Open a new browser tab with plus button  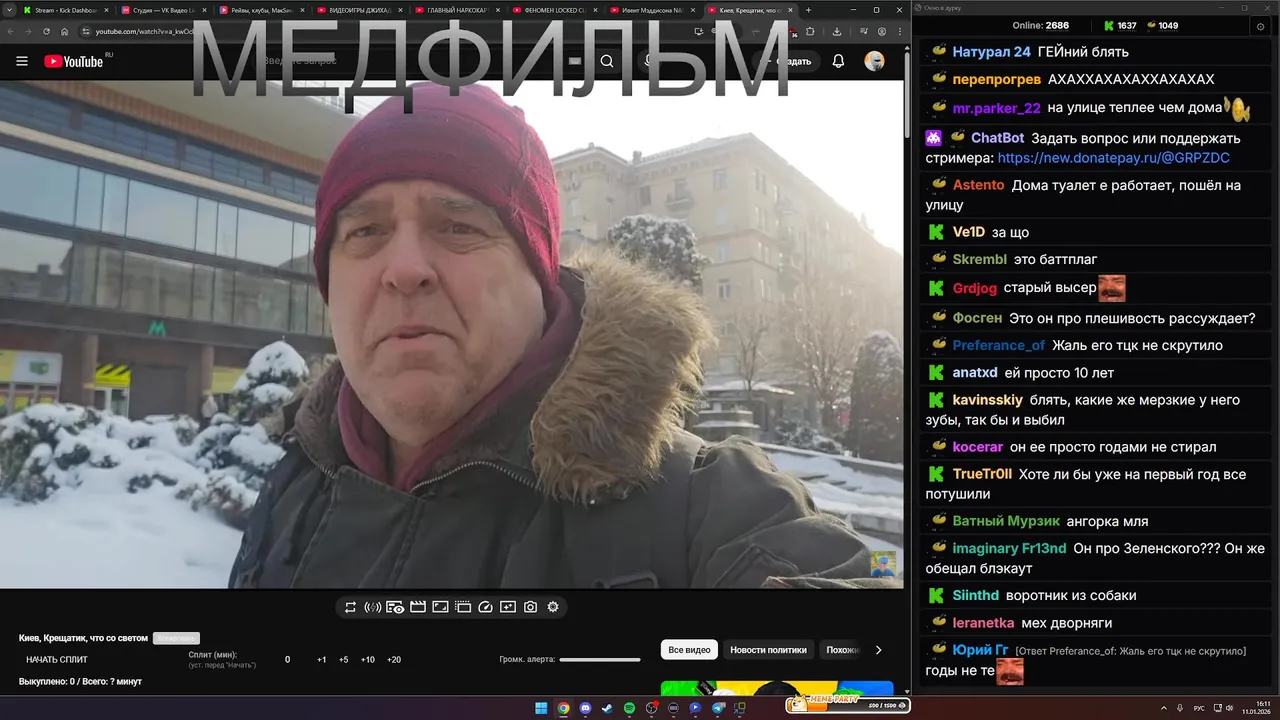[808, 10]
